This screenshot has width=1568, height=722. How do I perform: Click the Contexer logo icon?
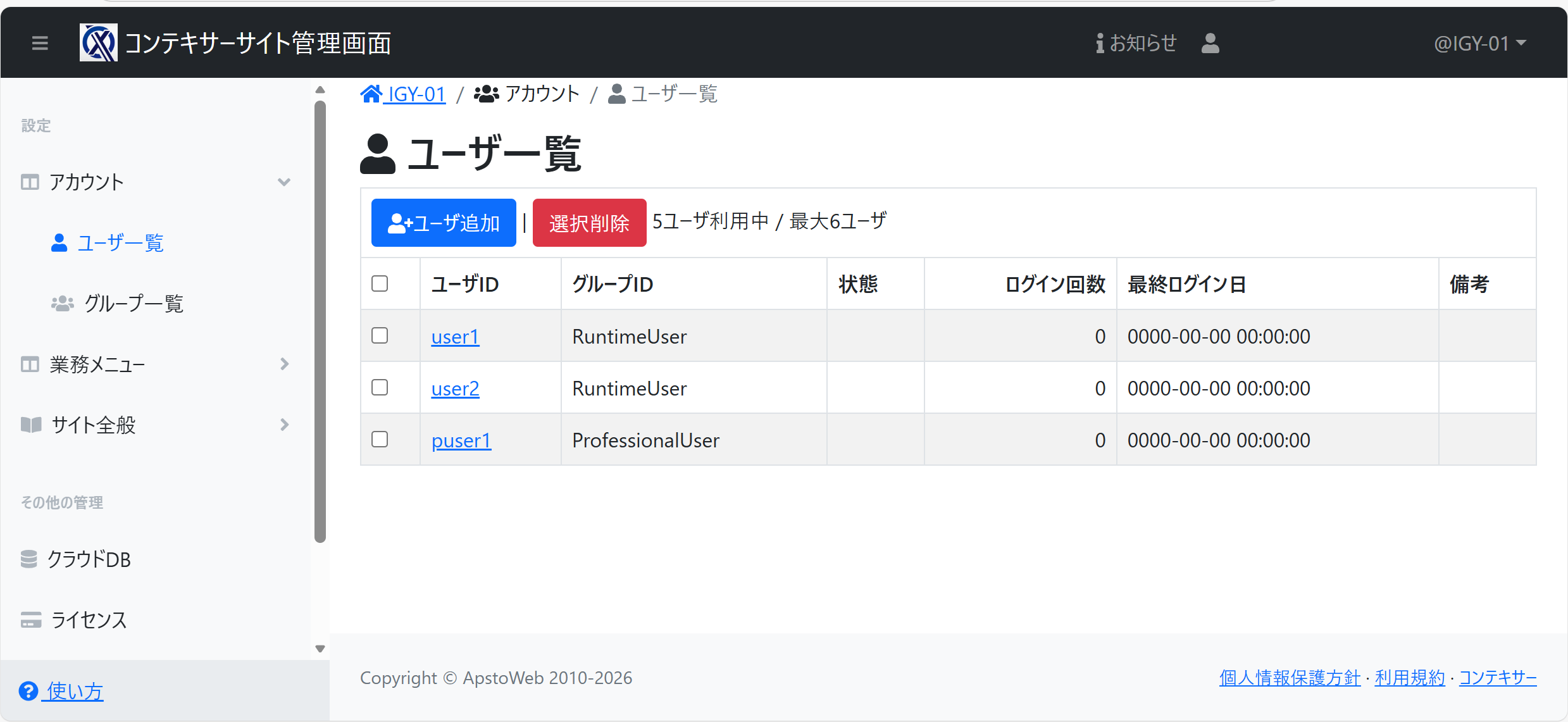98,43
